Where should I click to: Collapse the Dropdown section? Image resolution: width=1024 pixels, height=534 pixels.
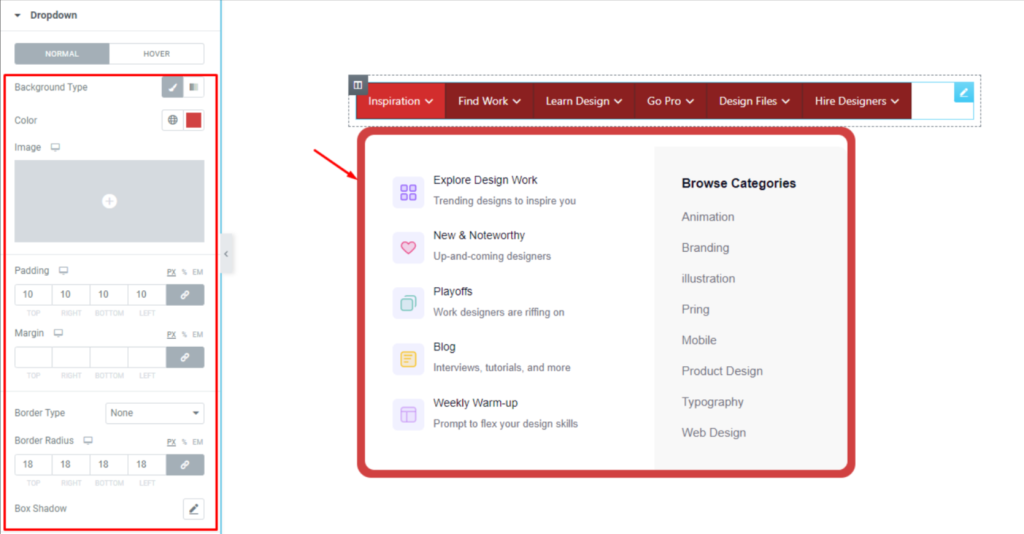click(18, 16)
